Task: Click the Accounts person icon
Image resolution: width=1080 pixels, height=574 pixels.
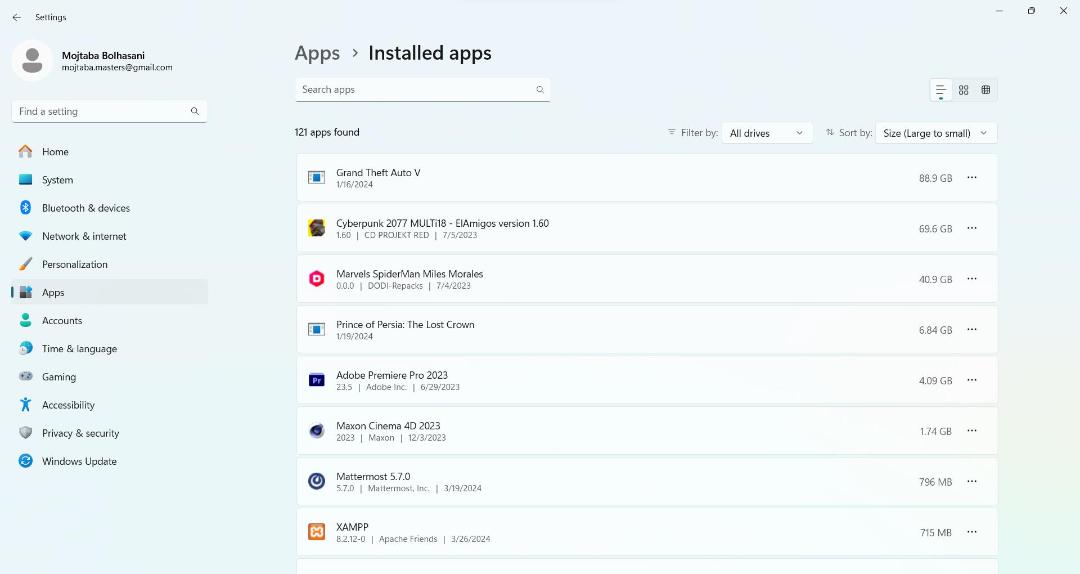Action: click(x=25, y=320)
